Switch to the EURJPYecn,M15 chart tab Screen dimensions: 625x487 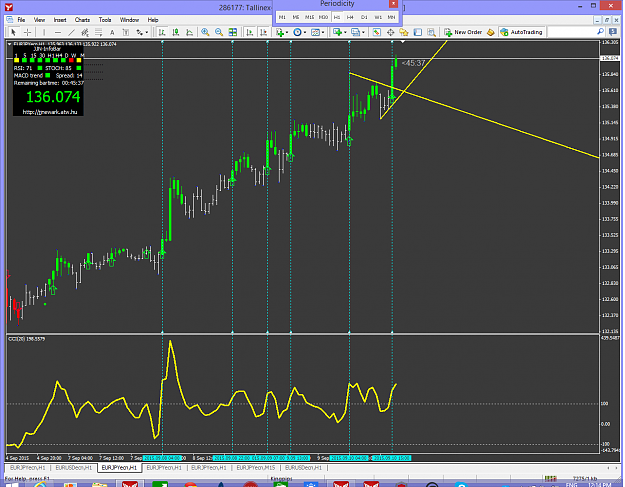pyautogui.click(x=256, y=467)
